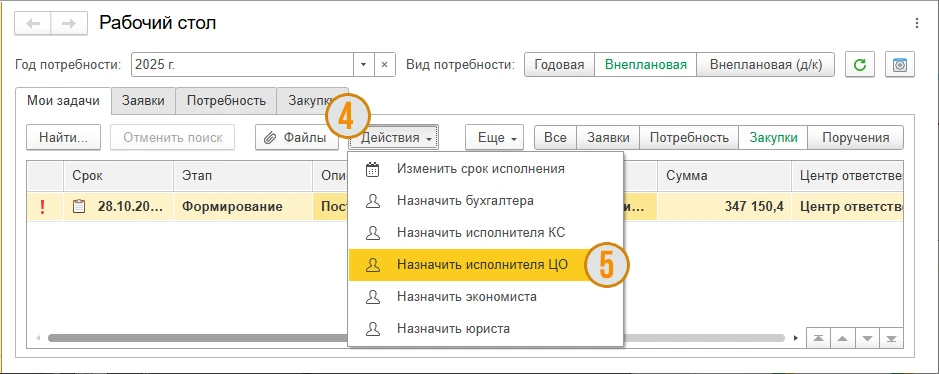Select the Формирование stage cell
The image size is (939, 374).
pos(243,207)
